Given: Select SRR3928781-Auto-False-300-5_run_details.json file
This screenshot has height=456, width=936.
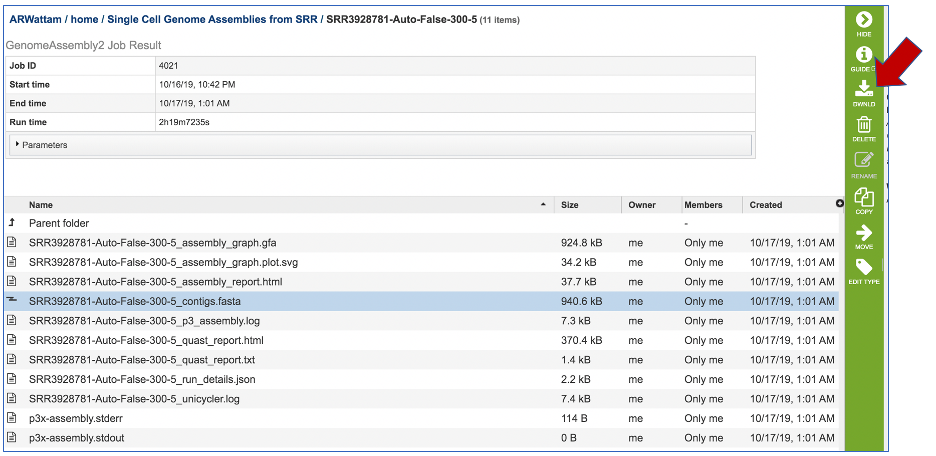Looking at the screenshot, I should point(142,379).
